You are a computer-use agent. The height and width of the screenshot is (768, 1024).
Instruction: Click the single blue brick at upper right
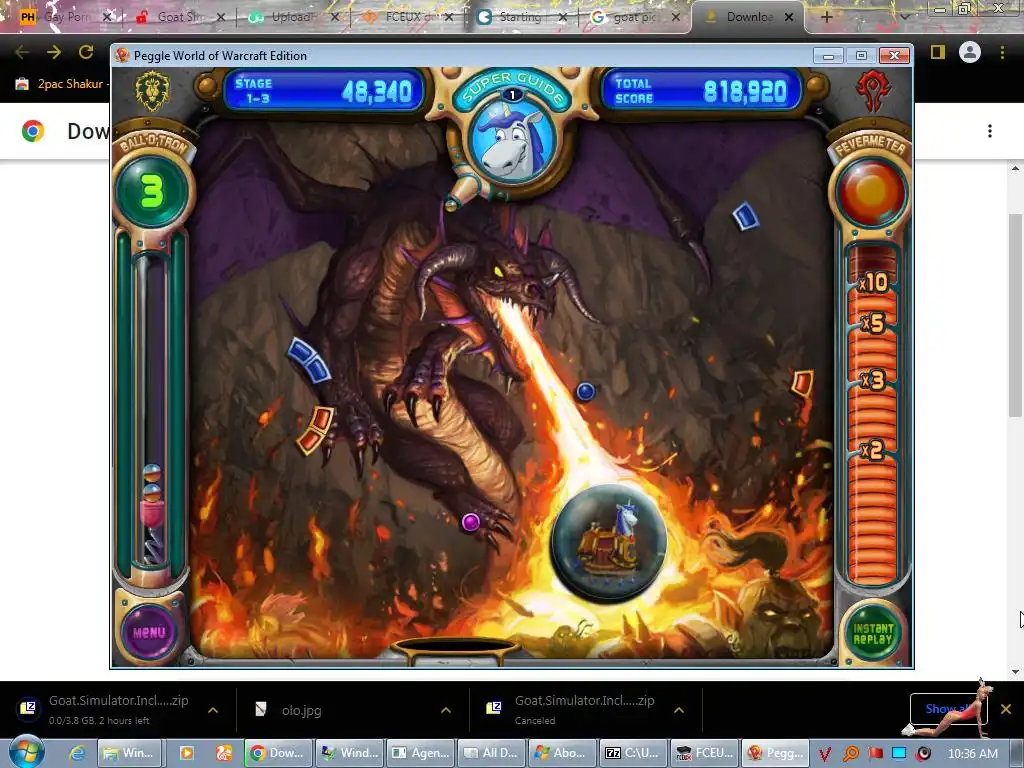tap(745, 216)
